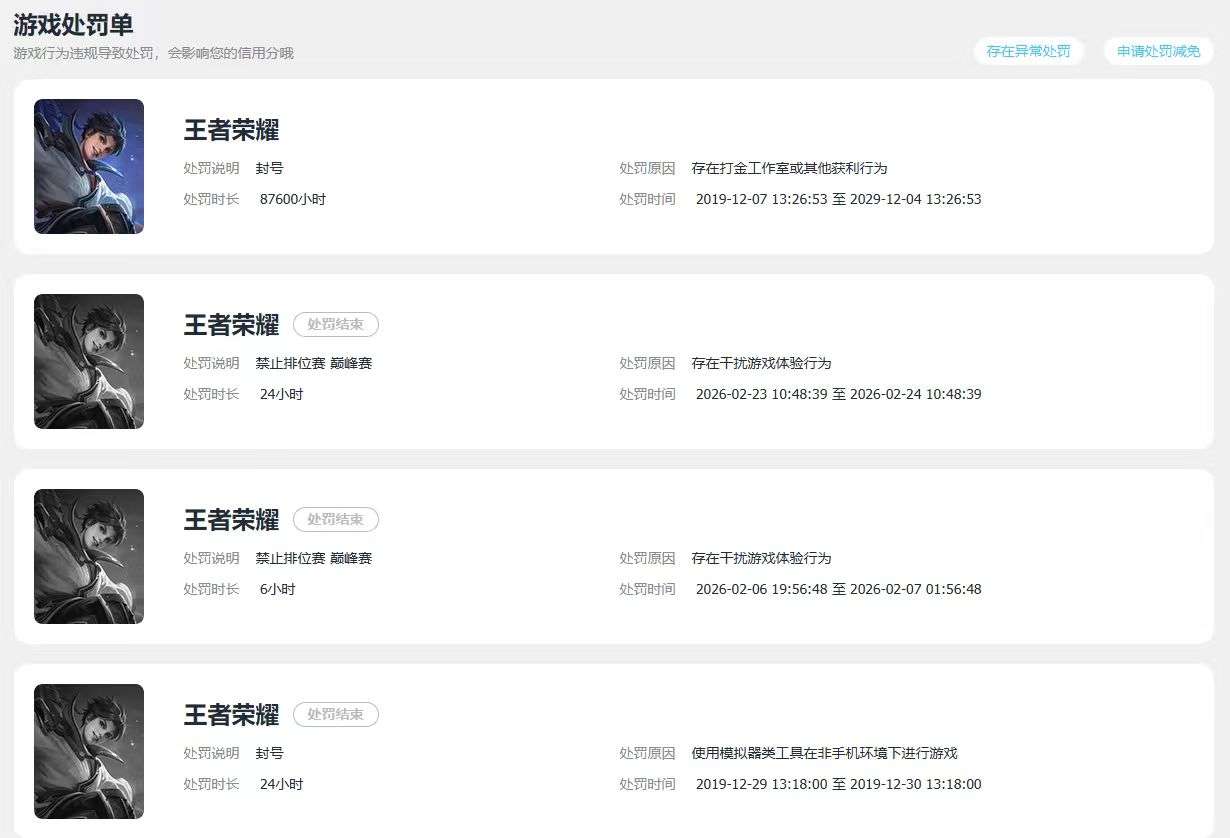The width and height of the screenshot is (1230, 838).
Task: Select 封号 on the 87600小时 card
Action: [x=269, y=168]
